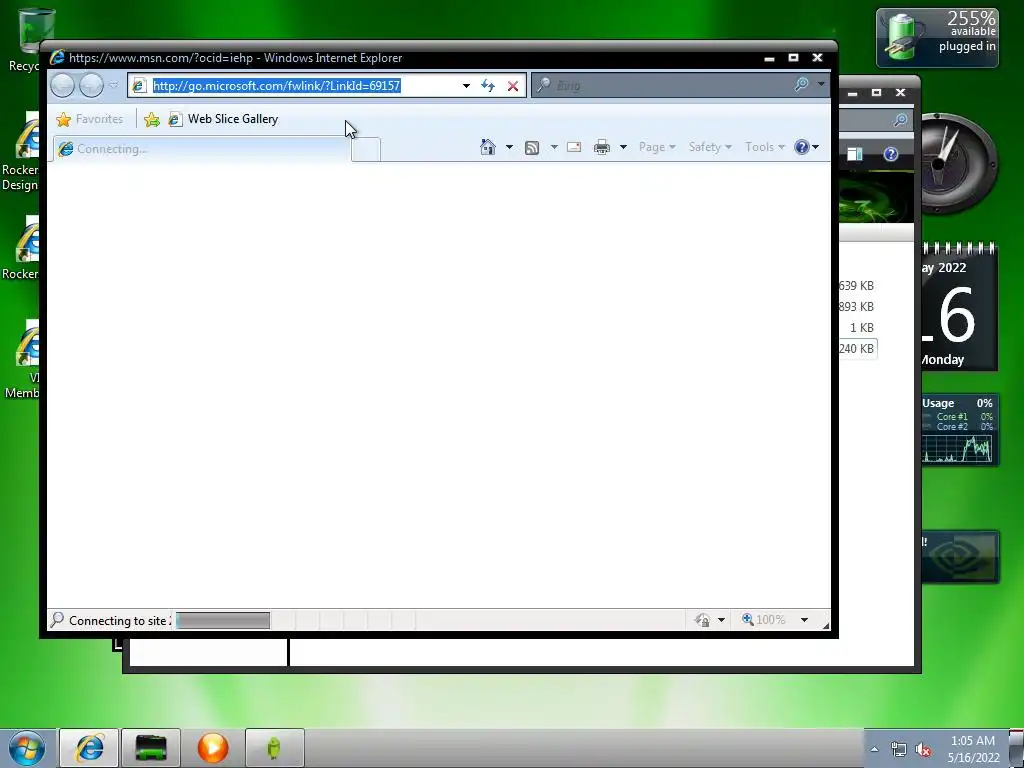Expand the security zone dropdown arrow

(x=722, y=620)
